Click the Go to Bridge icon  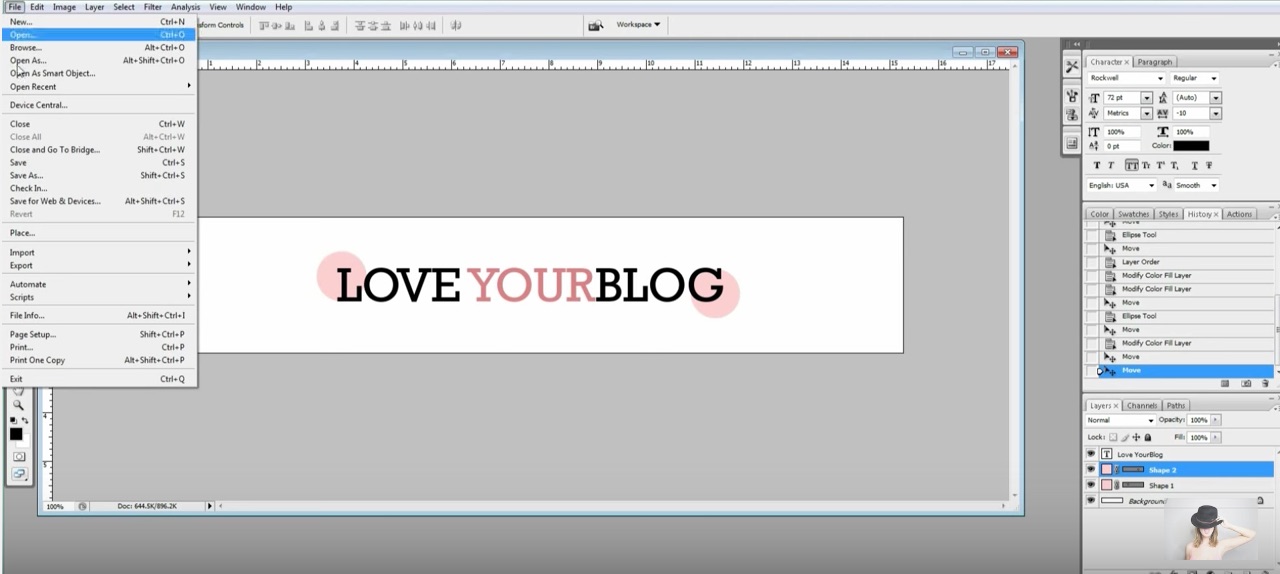click(596, 25)
